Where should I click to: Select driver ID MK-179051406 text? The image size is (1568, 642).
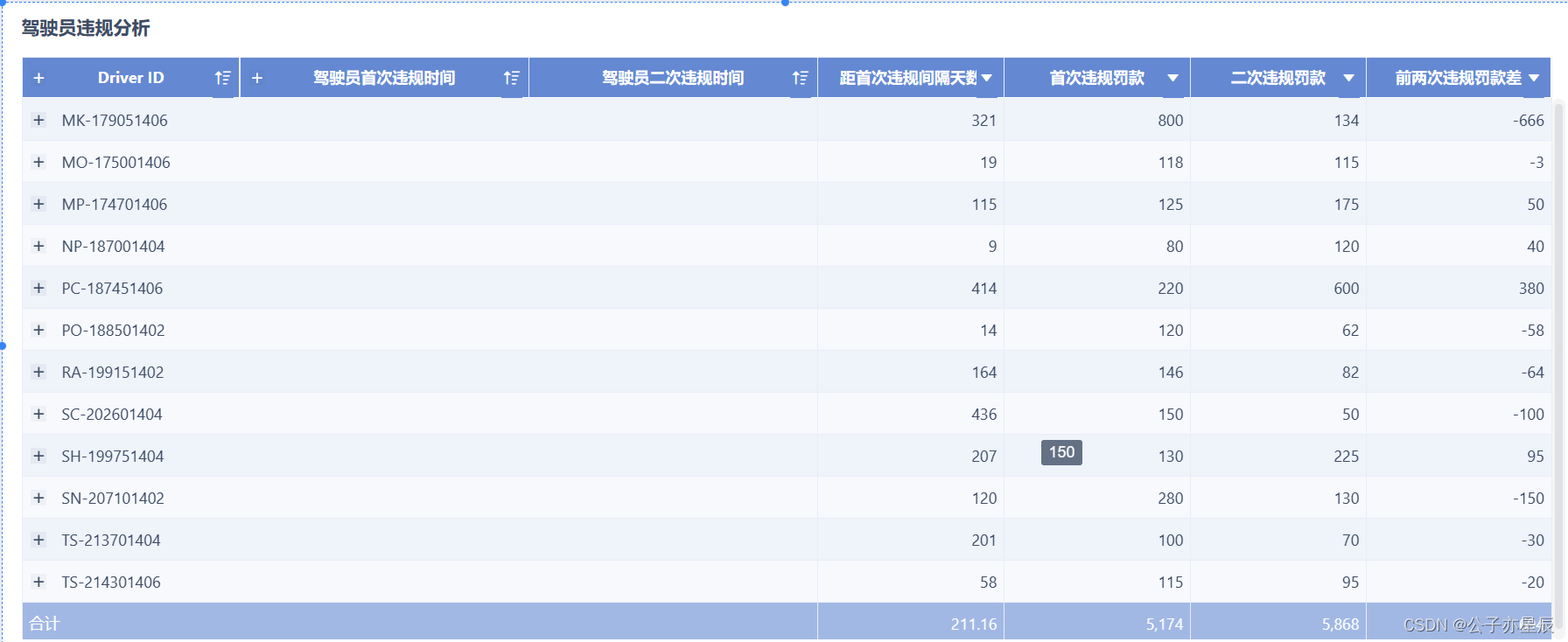pos(115,120)
